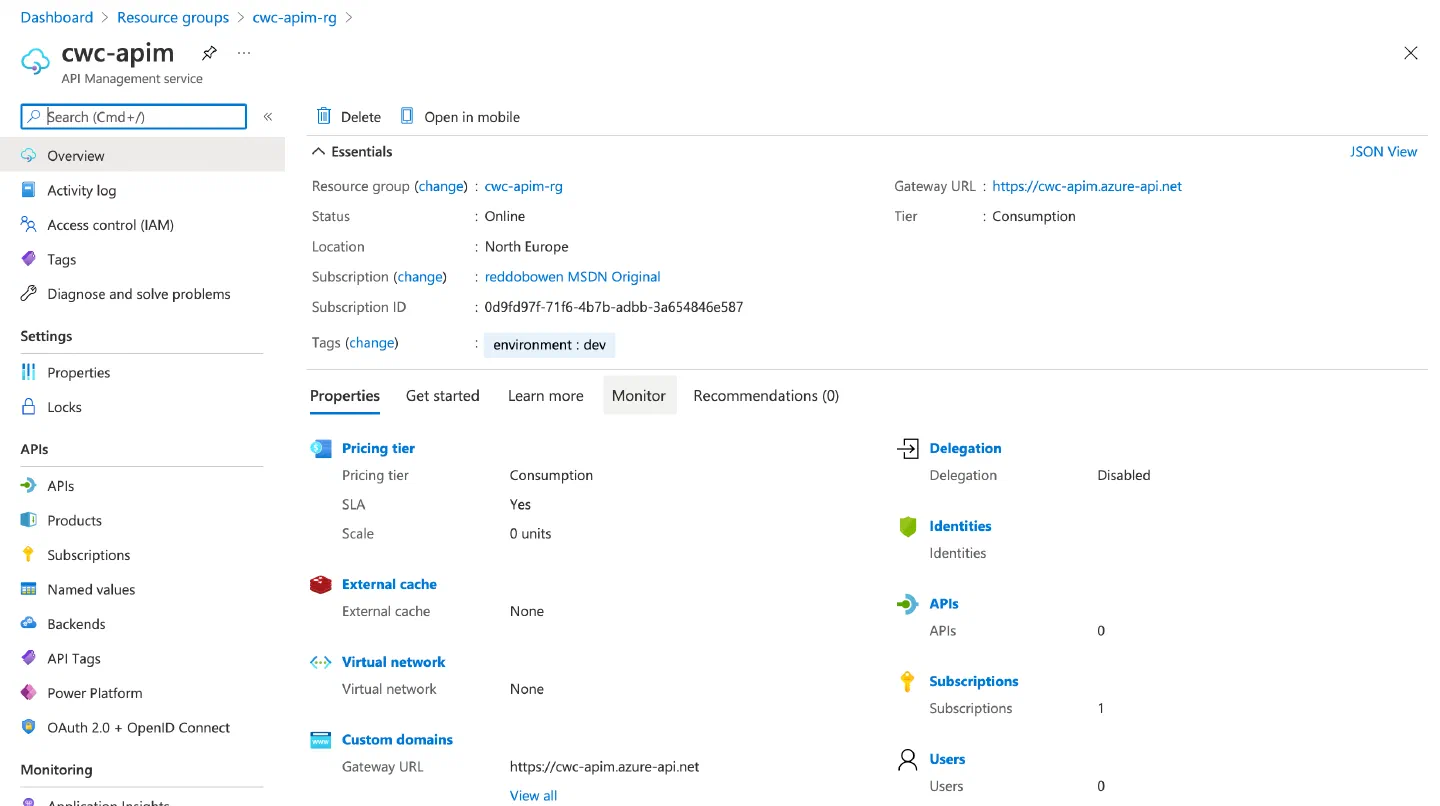Click the Power Platform icon
The height and width of the screenshot is (806, 1440).
(29, 693)
